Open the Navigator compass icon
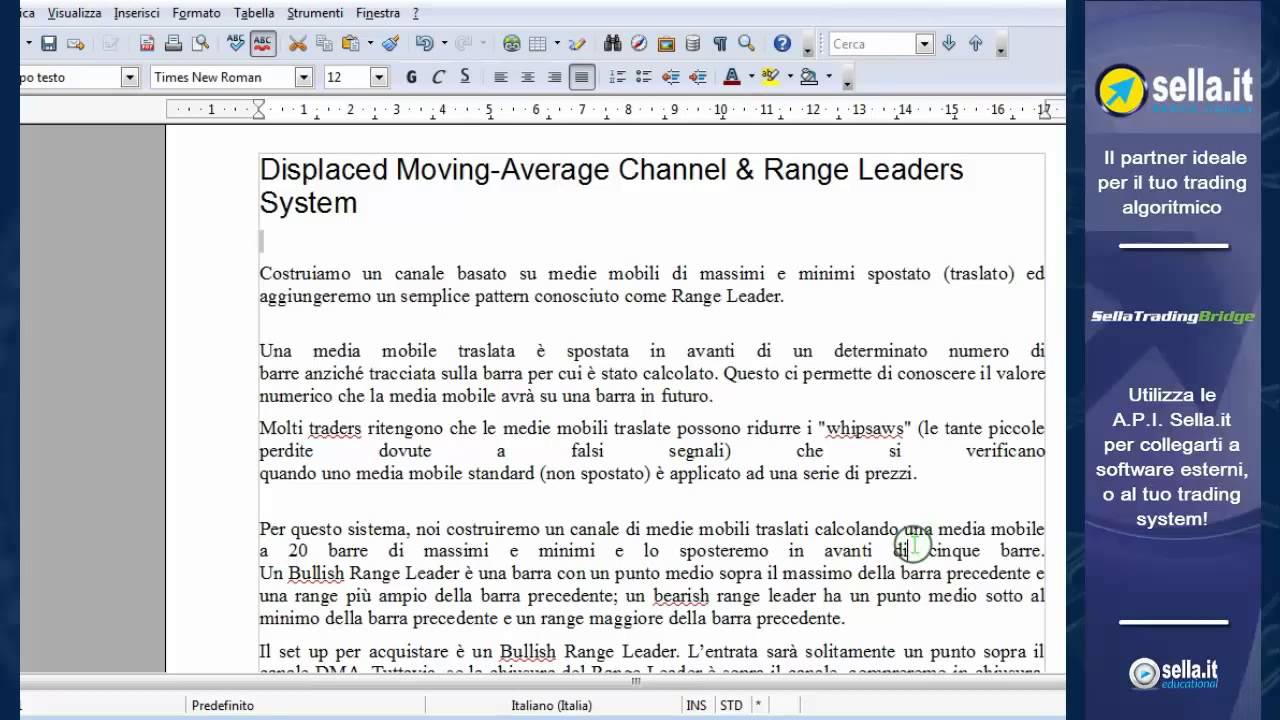Viewport: 1280px width, 720px height. pos(639,43)
